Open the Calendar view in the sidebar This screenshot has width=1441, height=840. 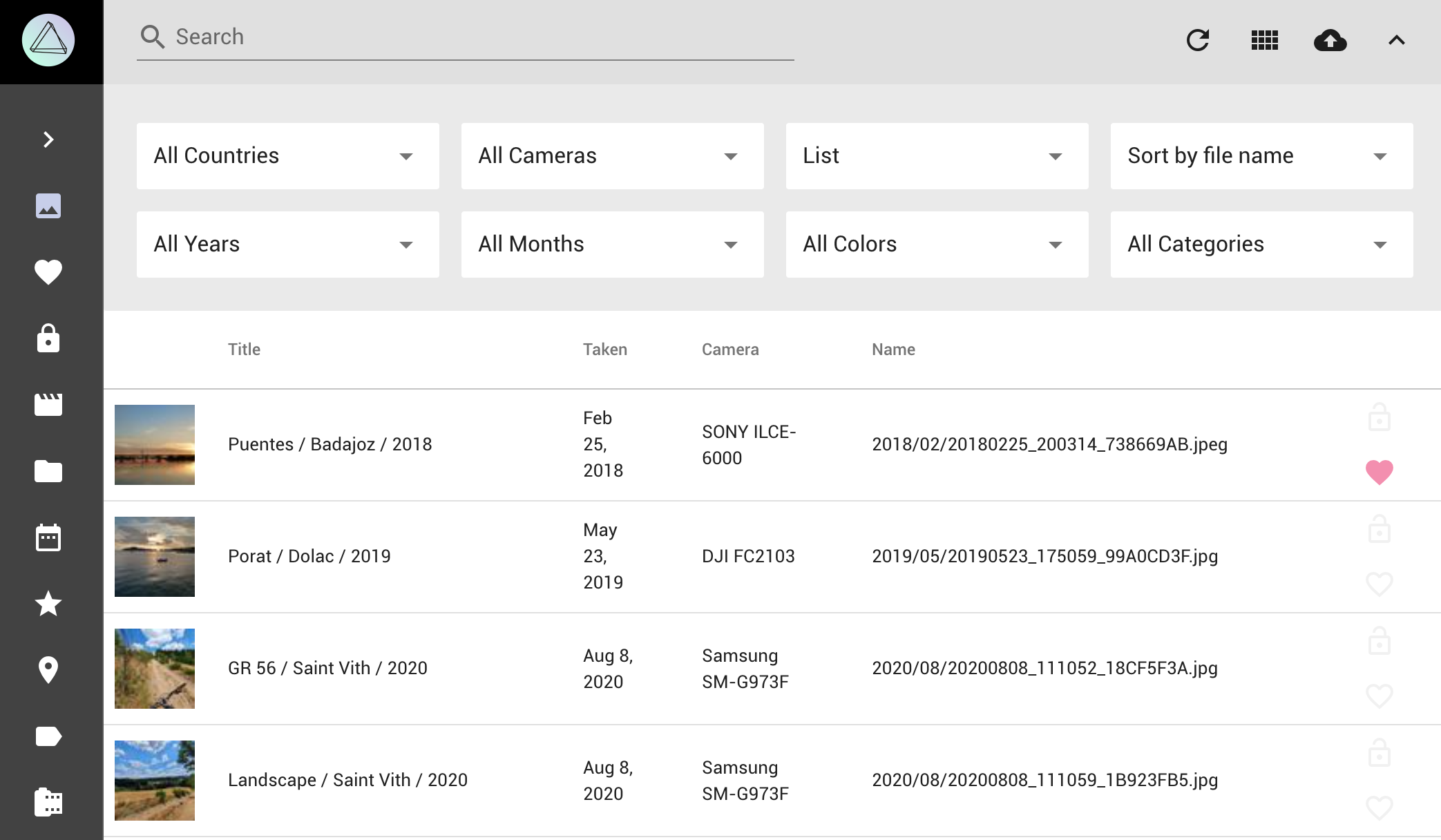[x=48, y=538]
